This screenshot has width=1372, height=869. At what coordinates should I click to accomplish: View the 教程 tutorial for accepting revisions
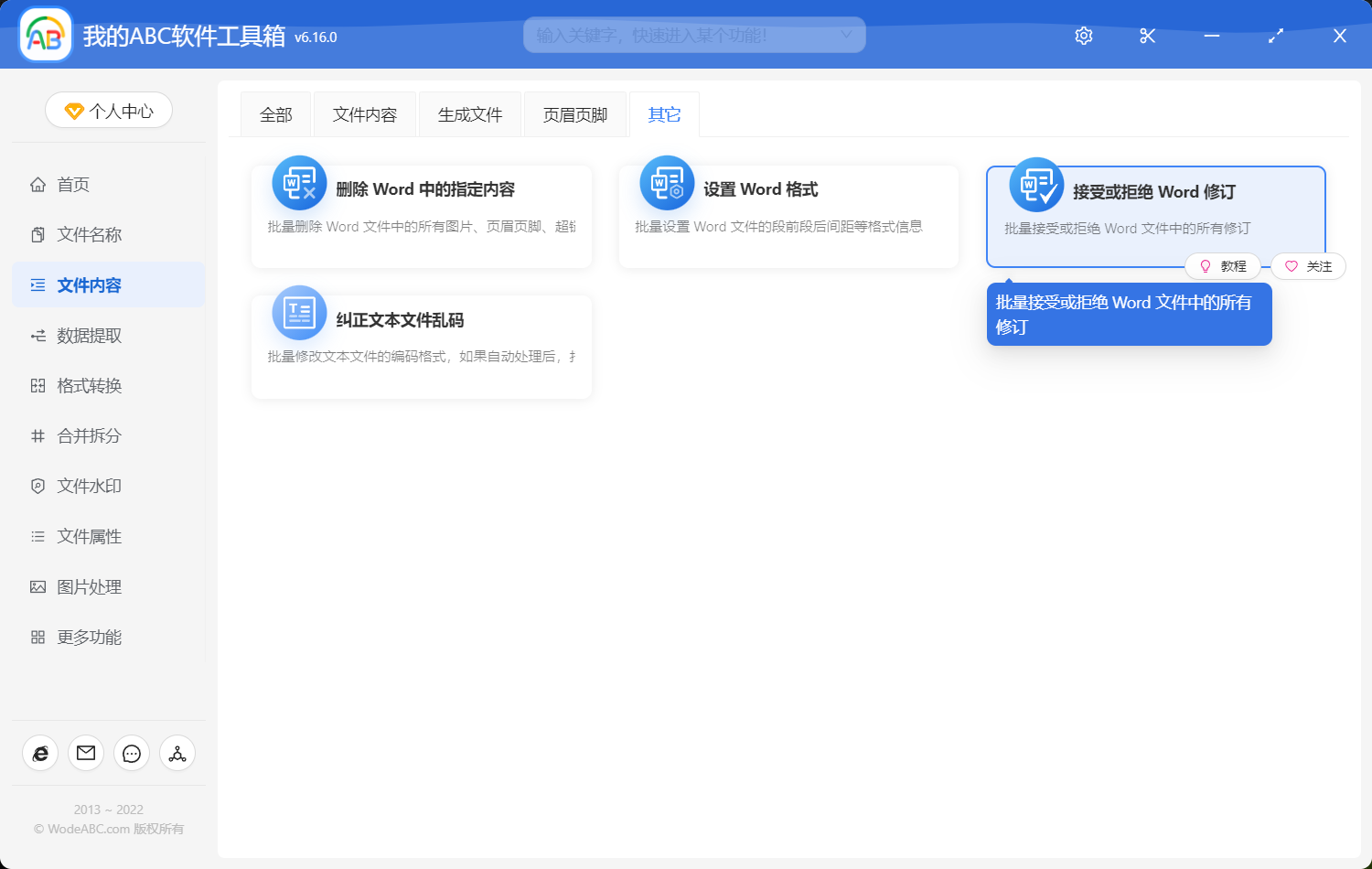pos(1224,266)
